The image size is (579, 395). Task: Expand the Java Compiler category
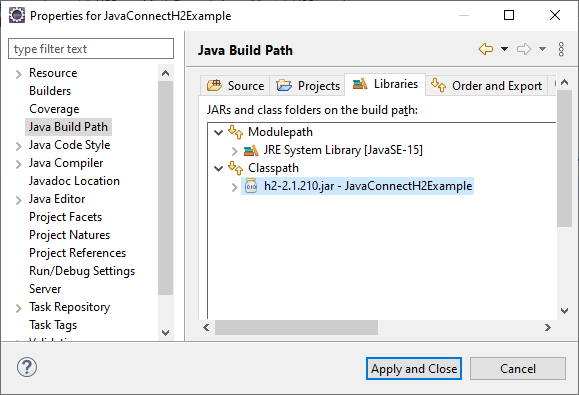pyautogui.click(x=19, y=164)
